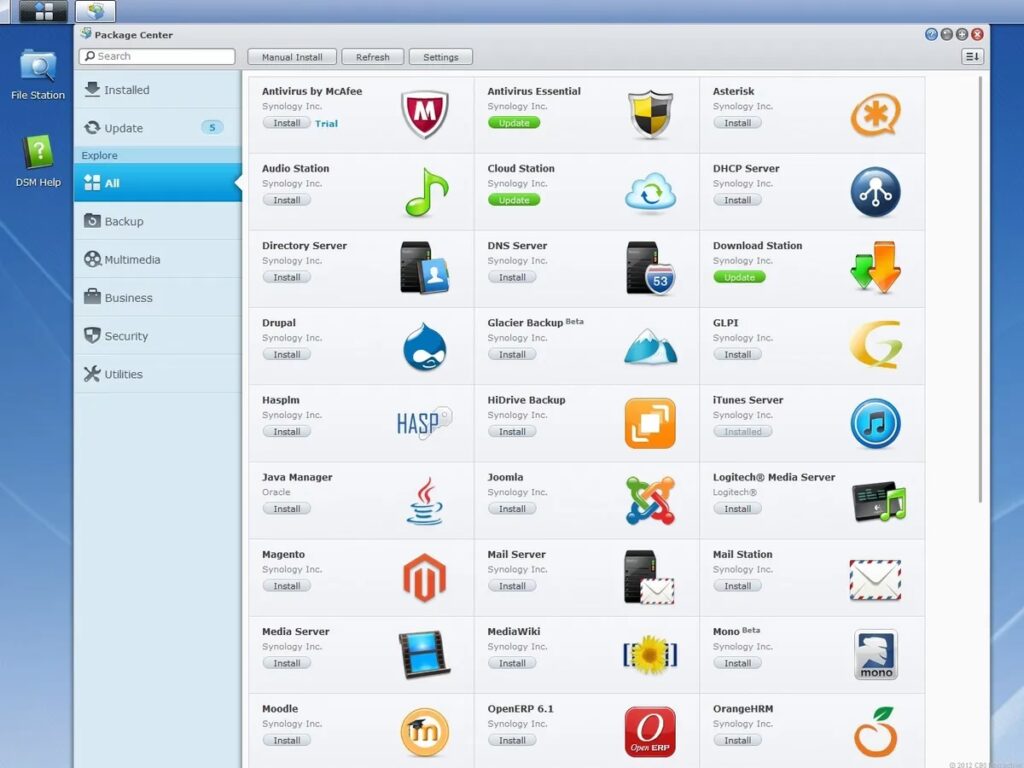Click the Manual Install button
This screenshot has width=1024, height=768.
292,57
